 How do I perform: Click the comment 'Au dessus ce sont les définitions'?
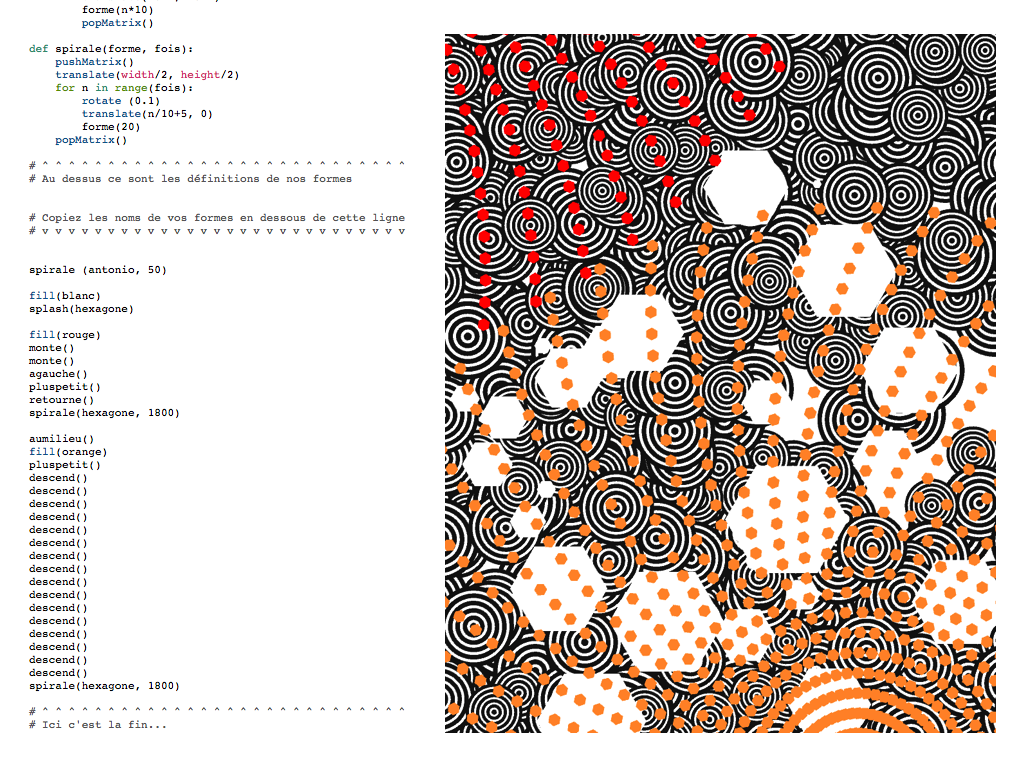click(x=190, y=179)
